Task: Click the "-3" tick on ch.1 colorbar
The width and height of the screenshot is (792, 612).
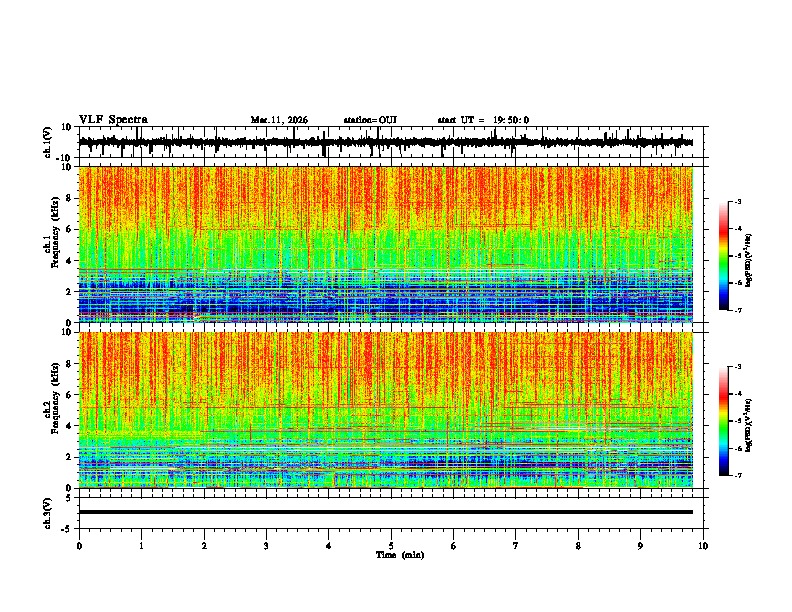Action: point(738,201)
